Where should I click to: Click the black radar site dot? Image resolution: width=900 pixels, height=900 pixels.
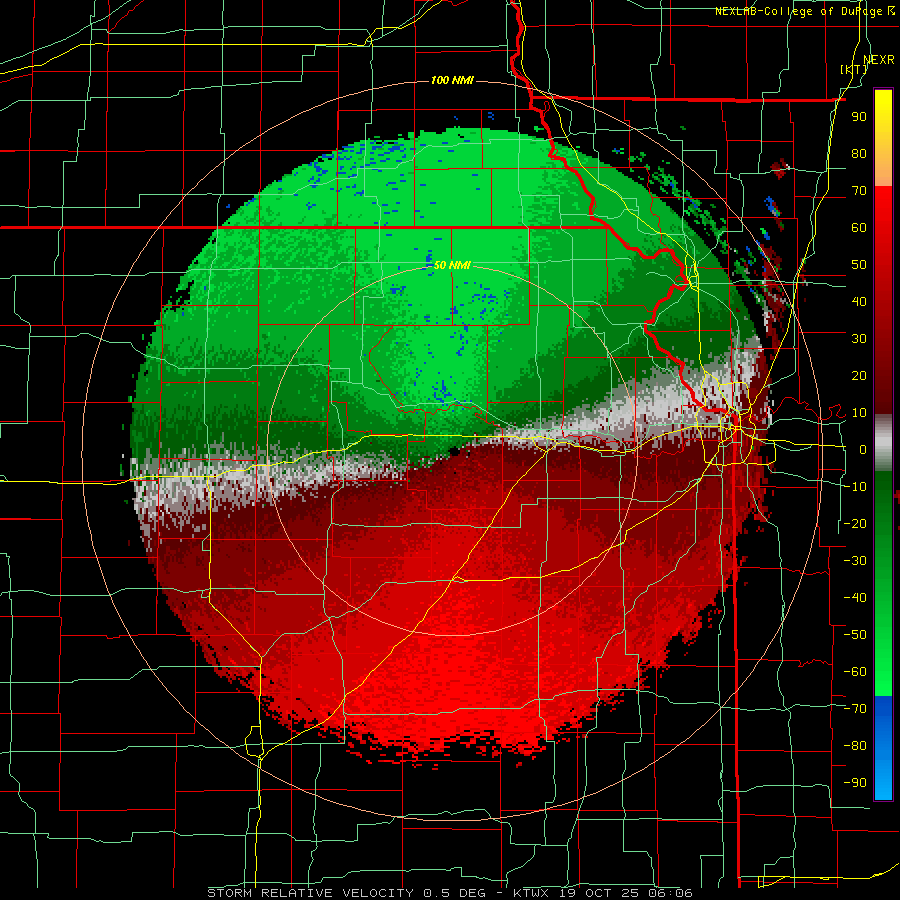coord(454,452)
